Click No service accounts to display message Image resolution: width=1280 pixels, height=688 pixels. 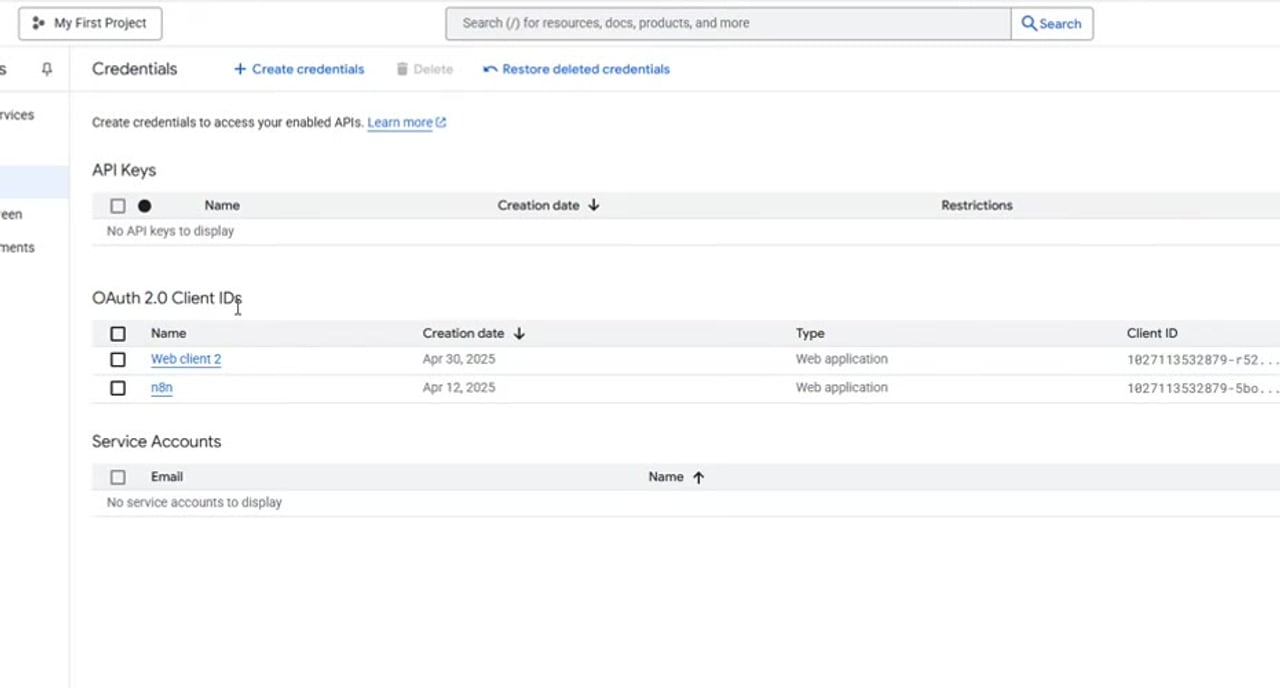(194, 502)
